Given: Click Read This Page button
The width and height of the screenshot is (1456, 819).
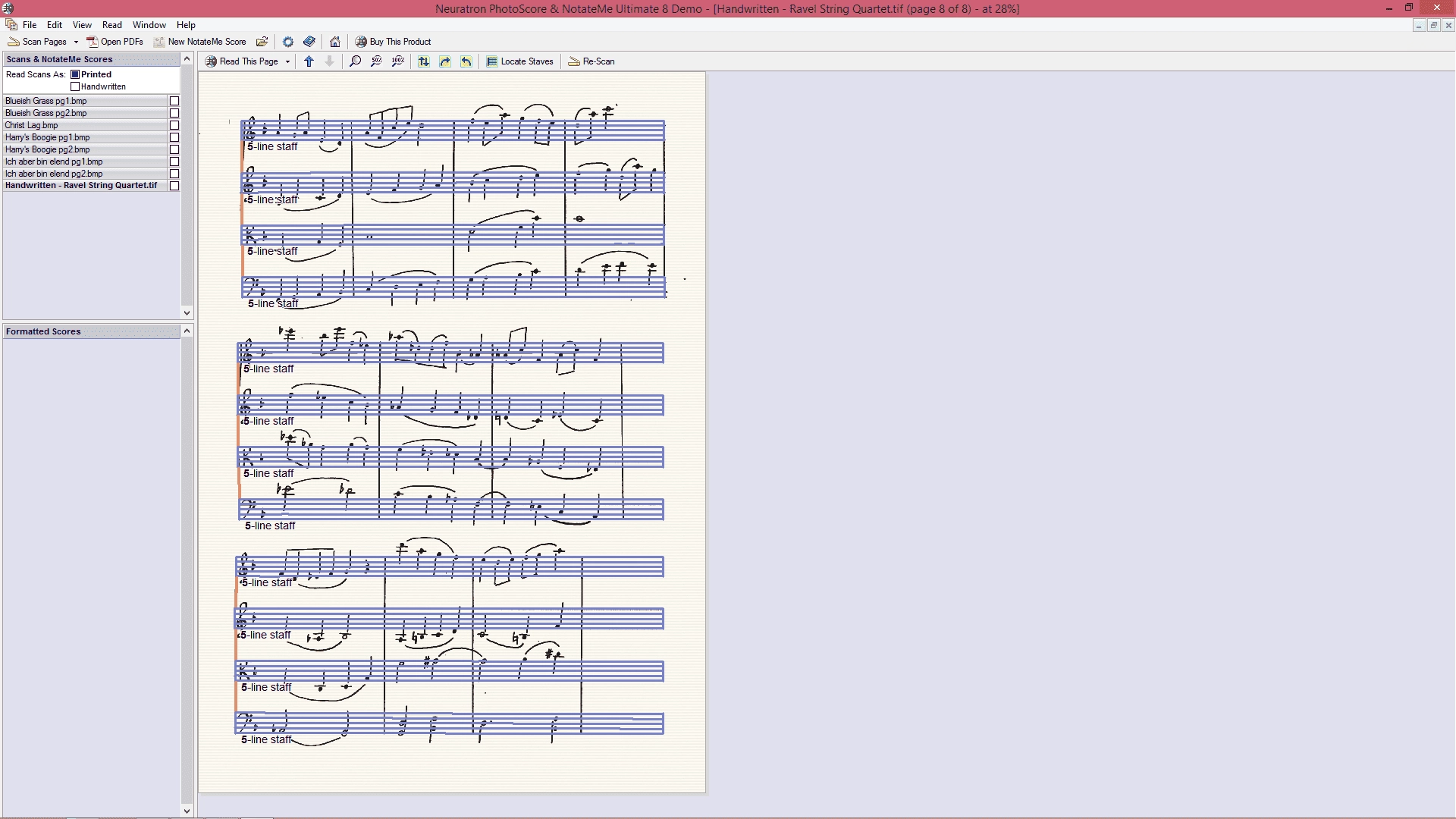Looking at the screenshot, I should (x=242, y=61).
